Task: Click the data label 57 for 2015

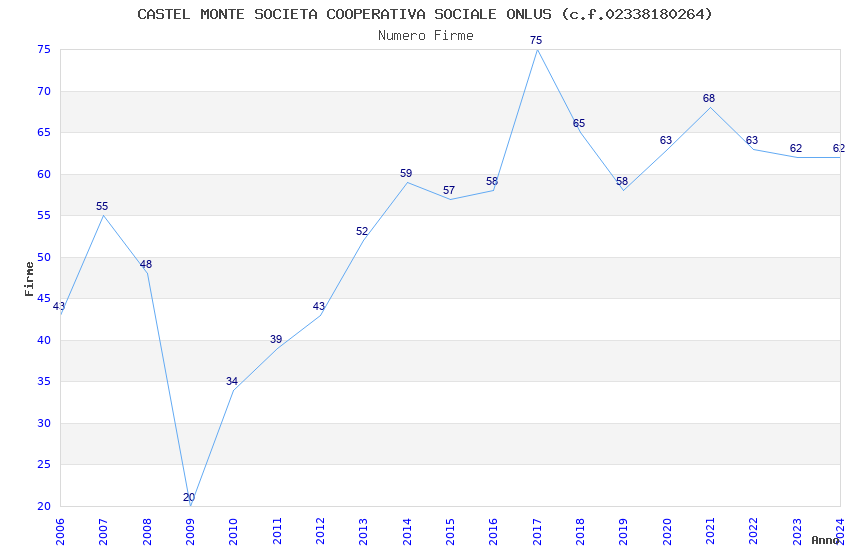Action: point(449,190)
